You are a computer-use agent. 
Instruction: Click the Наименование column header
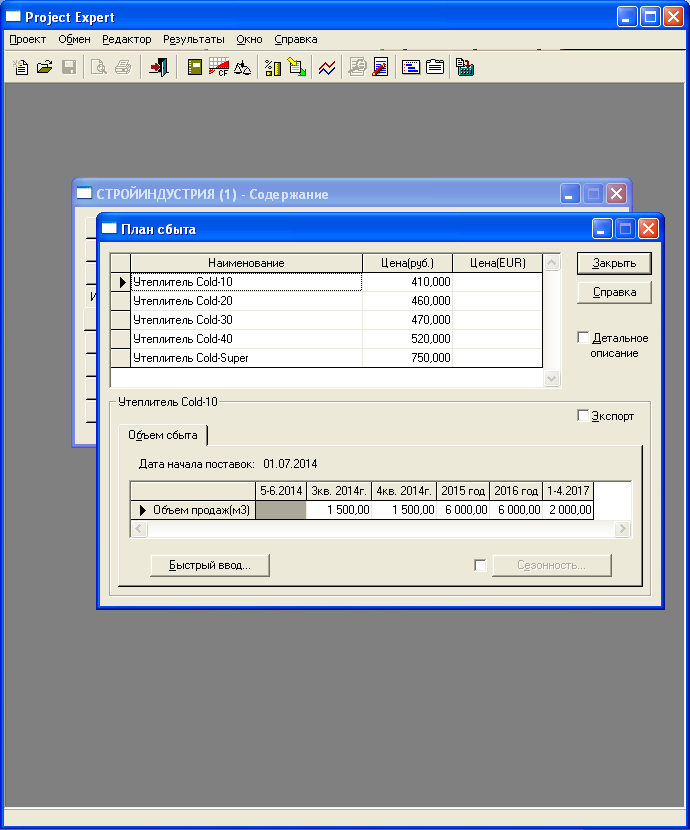[x=247, y=263]
